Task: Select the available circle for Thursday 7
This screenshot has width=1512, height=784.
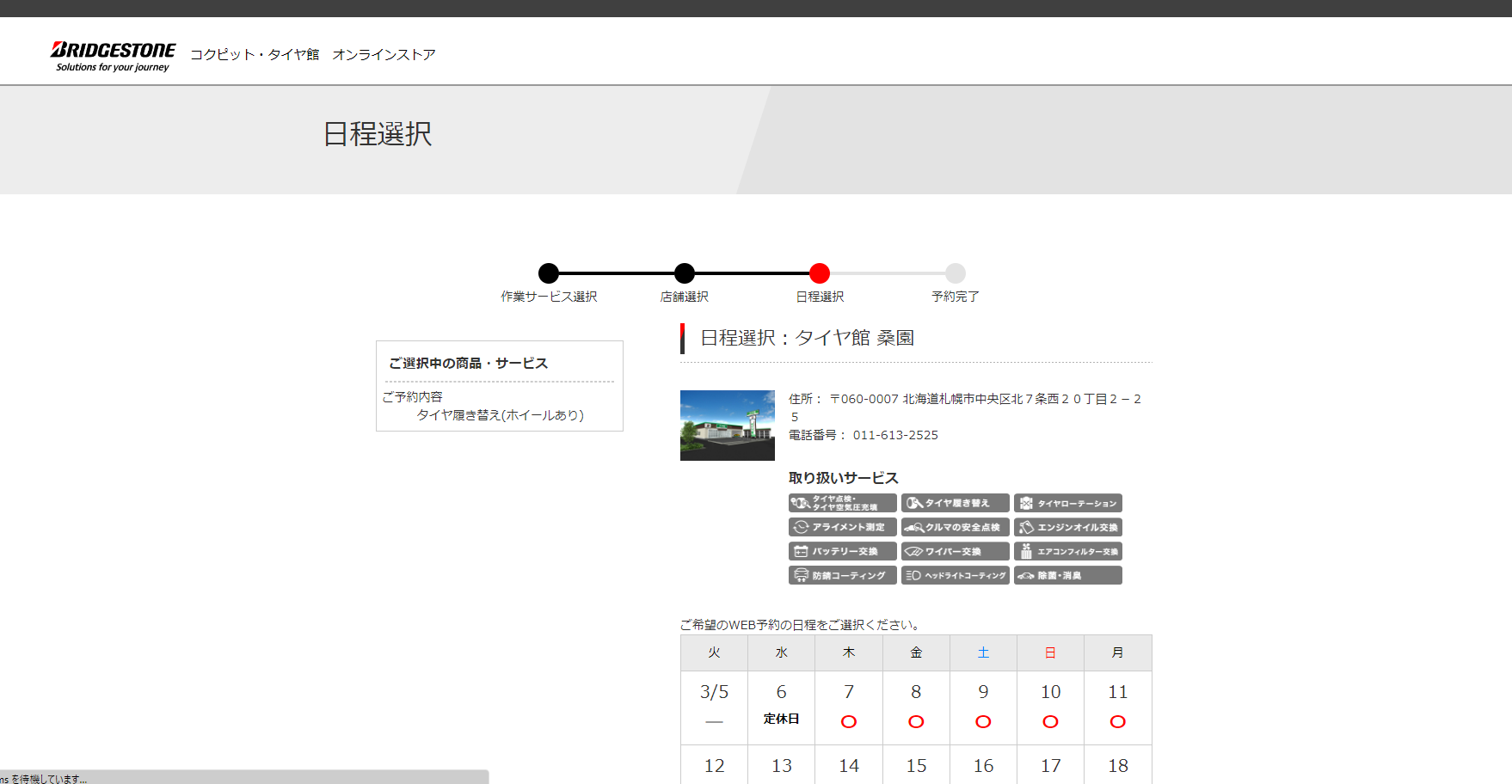Action: (x=848, y=722)
